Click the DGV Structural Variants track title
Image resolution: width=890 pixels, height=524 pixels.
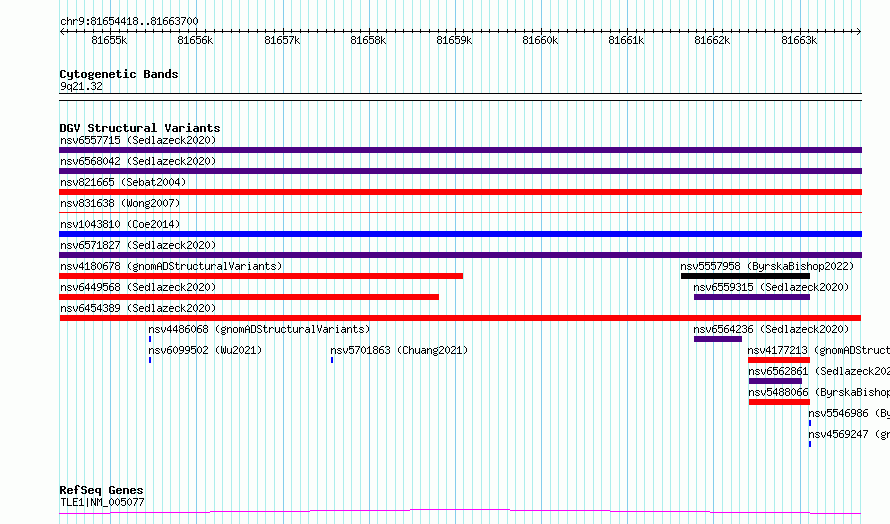(x=140, y=128)
